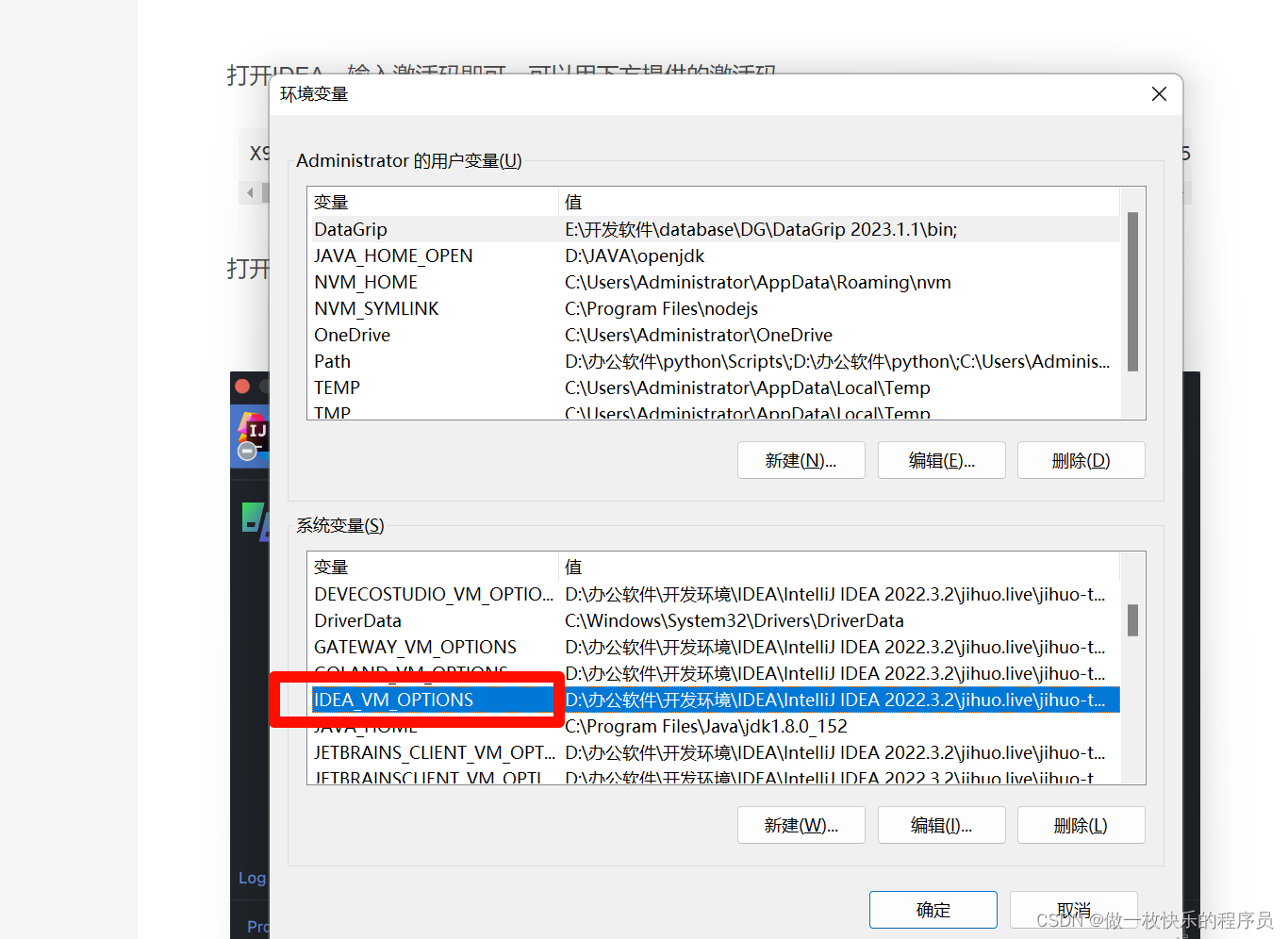
Task: Select the Path user variable row
Action: [x=714, y=361]
